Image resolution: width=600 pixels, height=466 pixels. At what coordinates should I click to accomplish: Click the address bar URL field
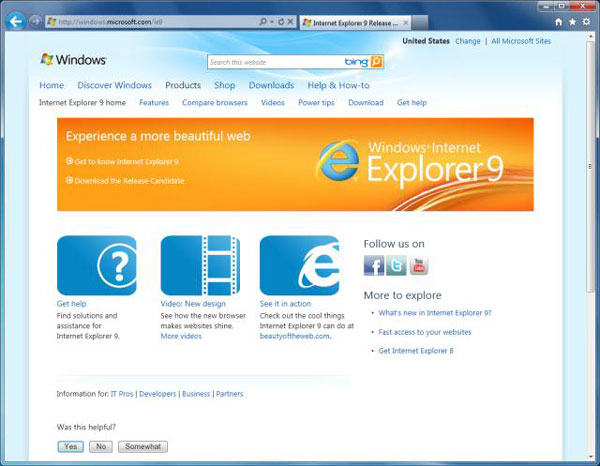151,22
